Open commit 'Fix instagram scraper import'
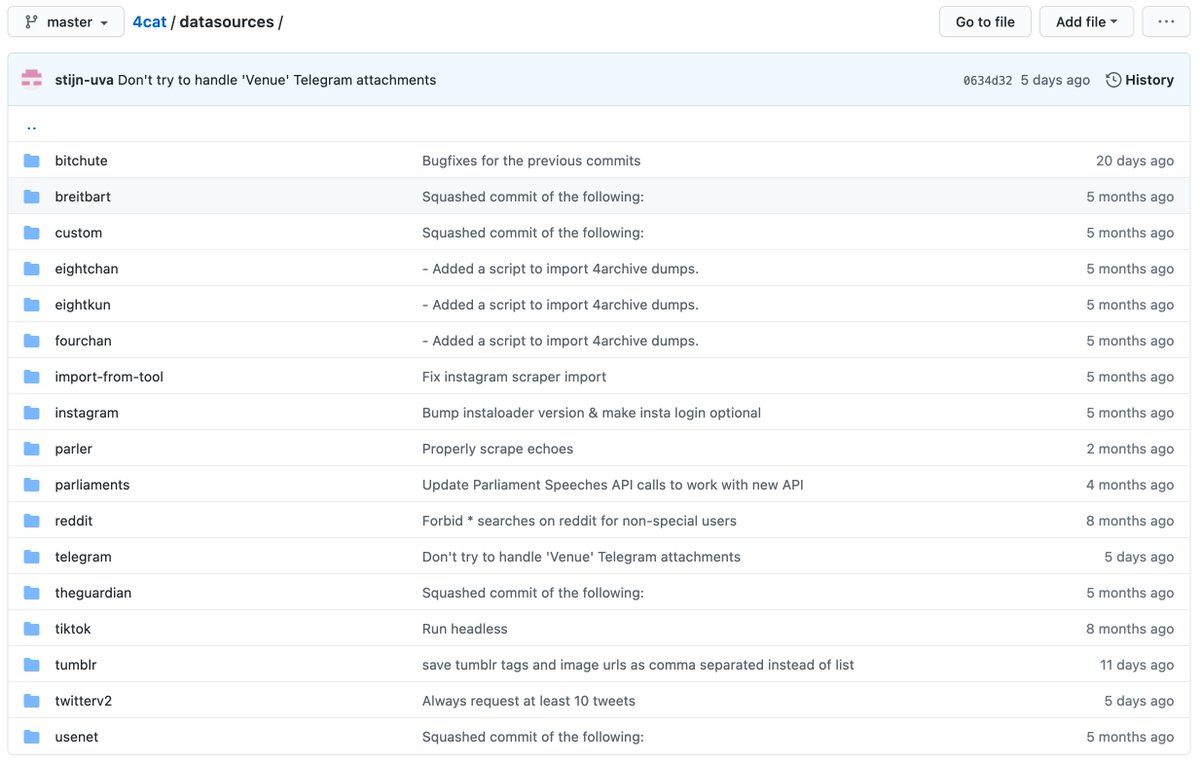 click(514, 377)
